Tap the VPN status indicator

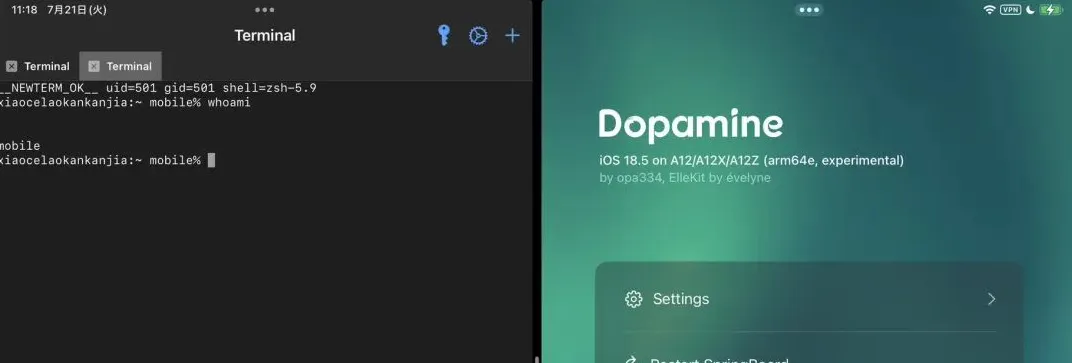pyautogui.click(x=1010, y=10)
